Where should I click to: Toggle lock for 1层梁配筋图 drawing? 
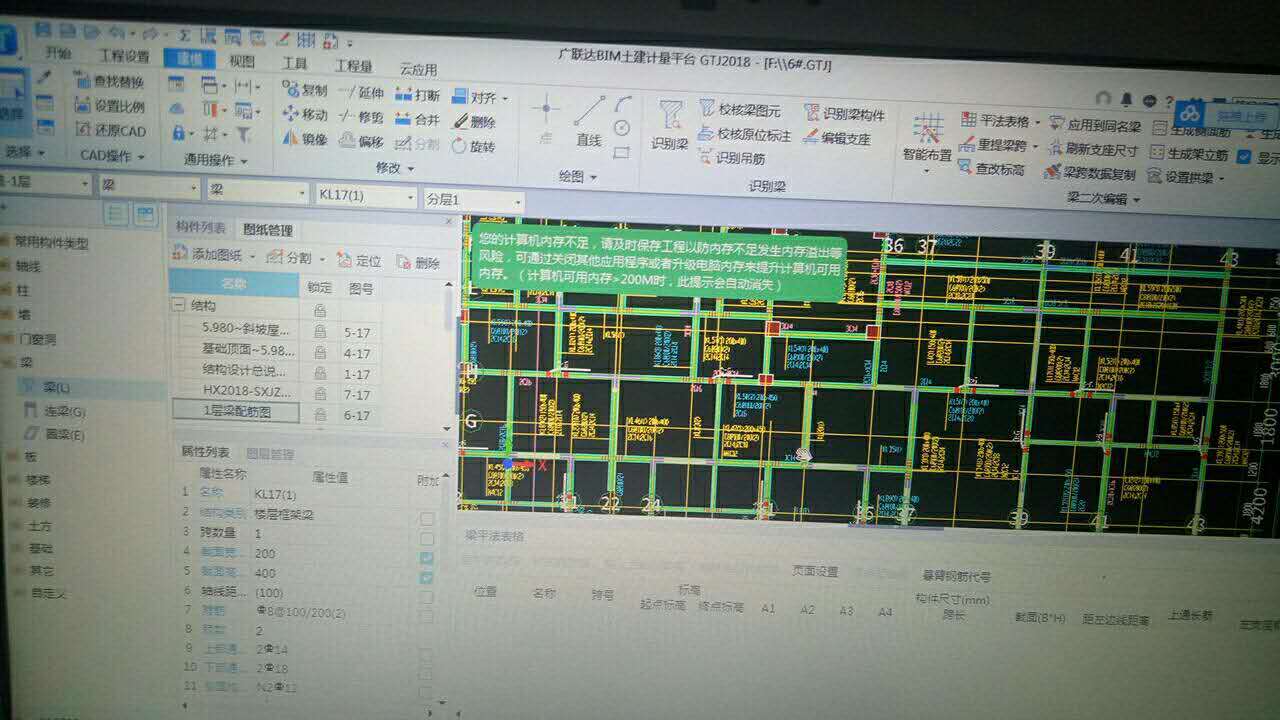[320, 414]
